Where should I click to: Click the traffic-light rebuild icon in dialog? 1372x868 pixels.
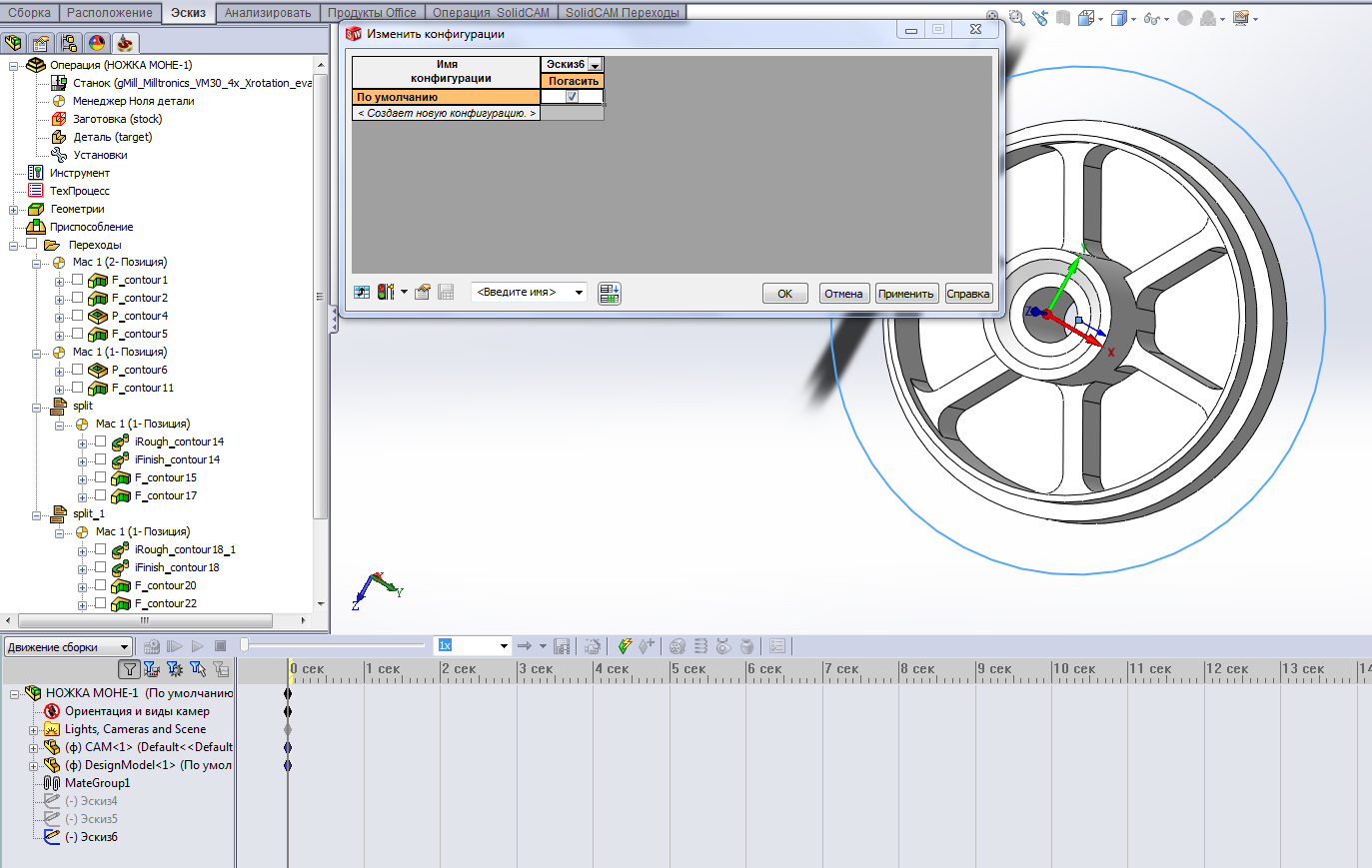click(386, 292)
